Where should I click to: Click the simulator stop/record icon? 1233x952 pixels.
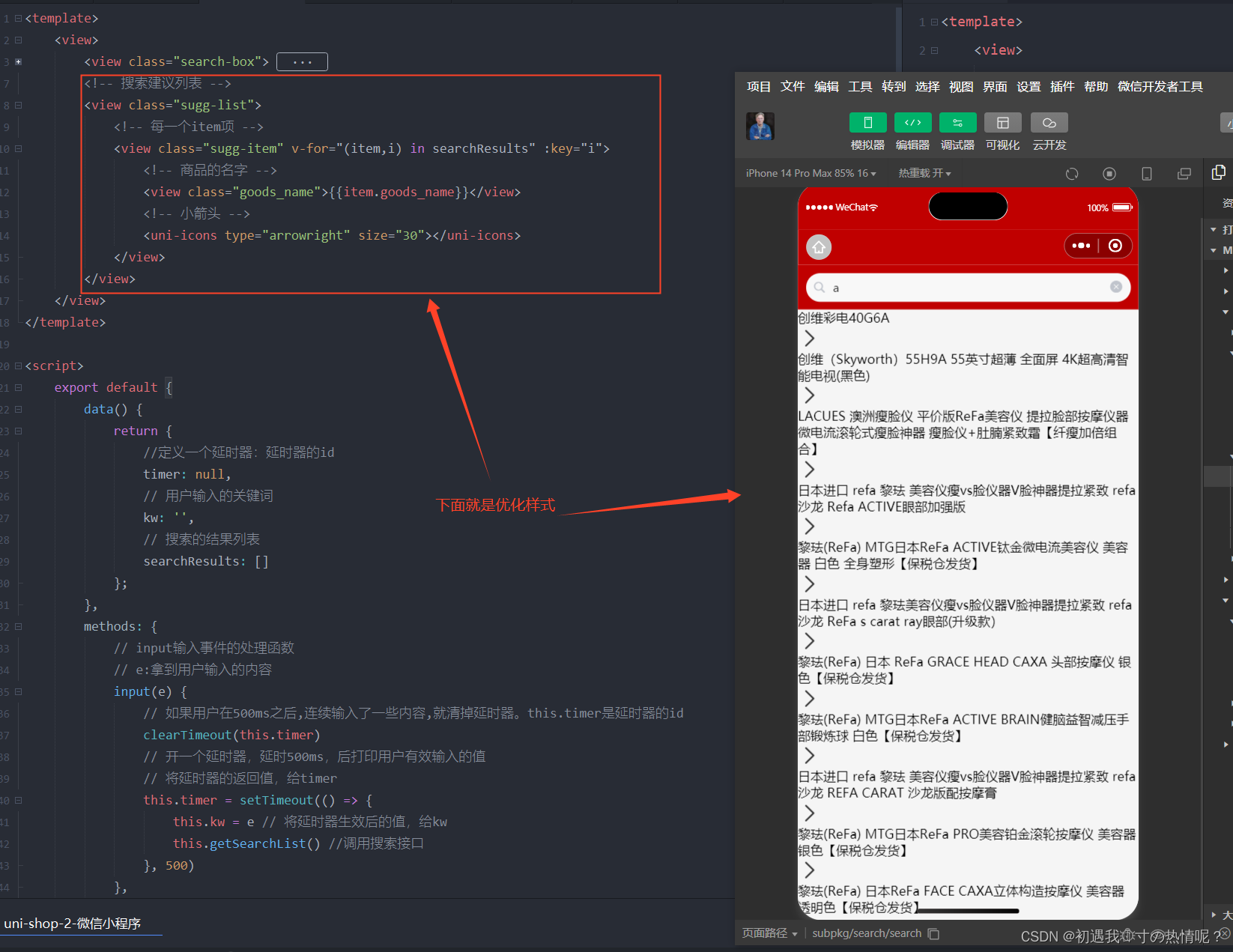pos(1109,174)
